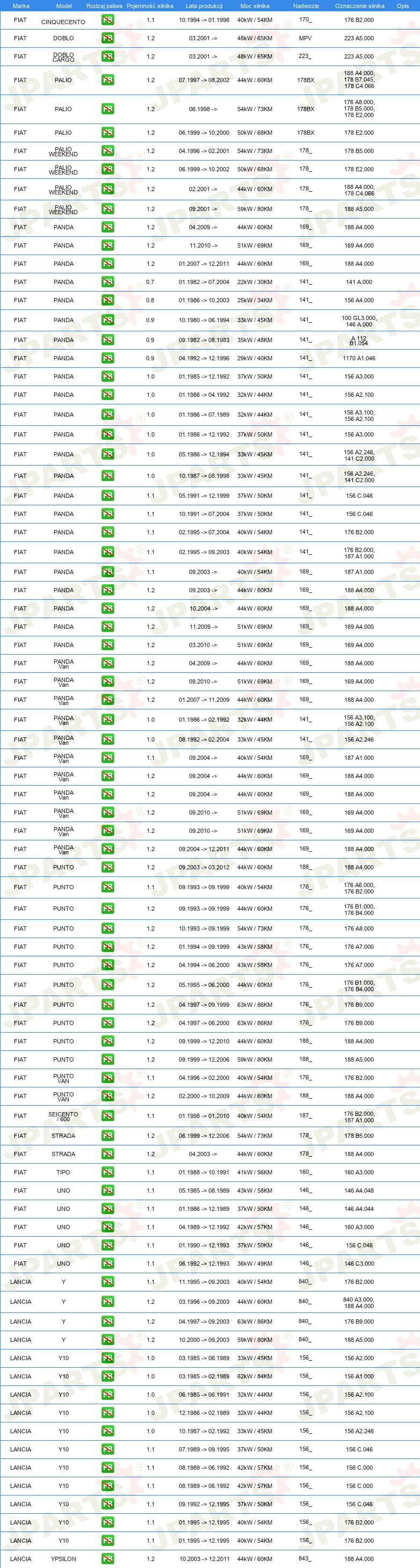Select fuel icon for PANDA 09.1982 -> 08.1983

[108, 340]
